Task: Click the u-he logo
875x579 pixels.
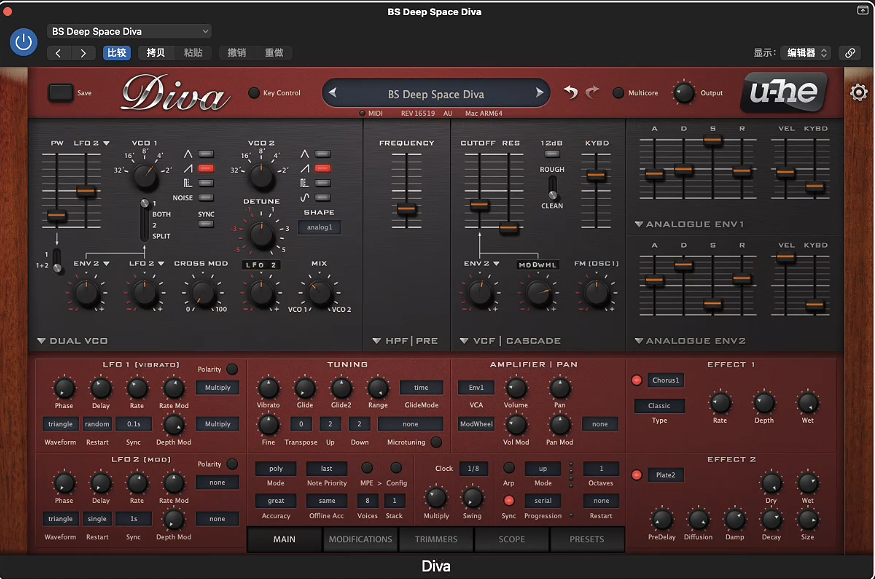Action: tap(783, 92)
